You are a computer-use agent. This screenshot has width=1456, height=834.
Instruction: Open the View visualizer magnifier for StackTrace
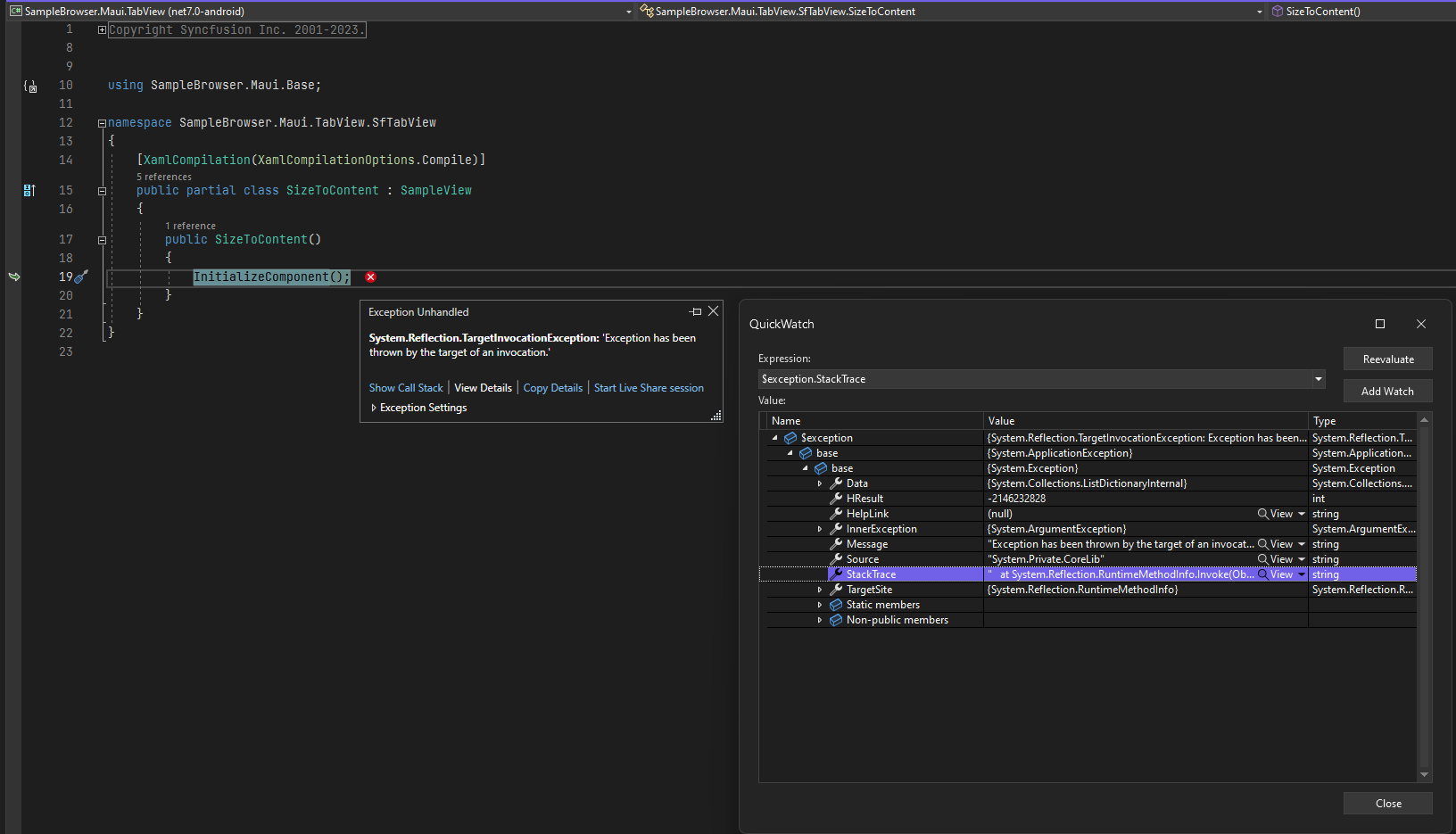[x=1263, y=574]
